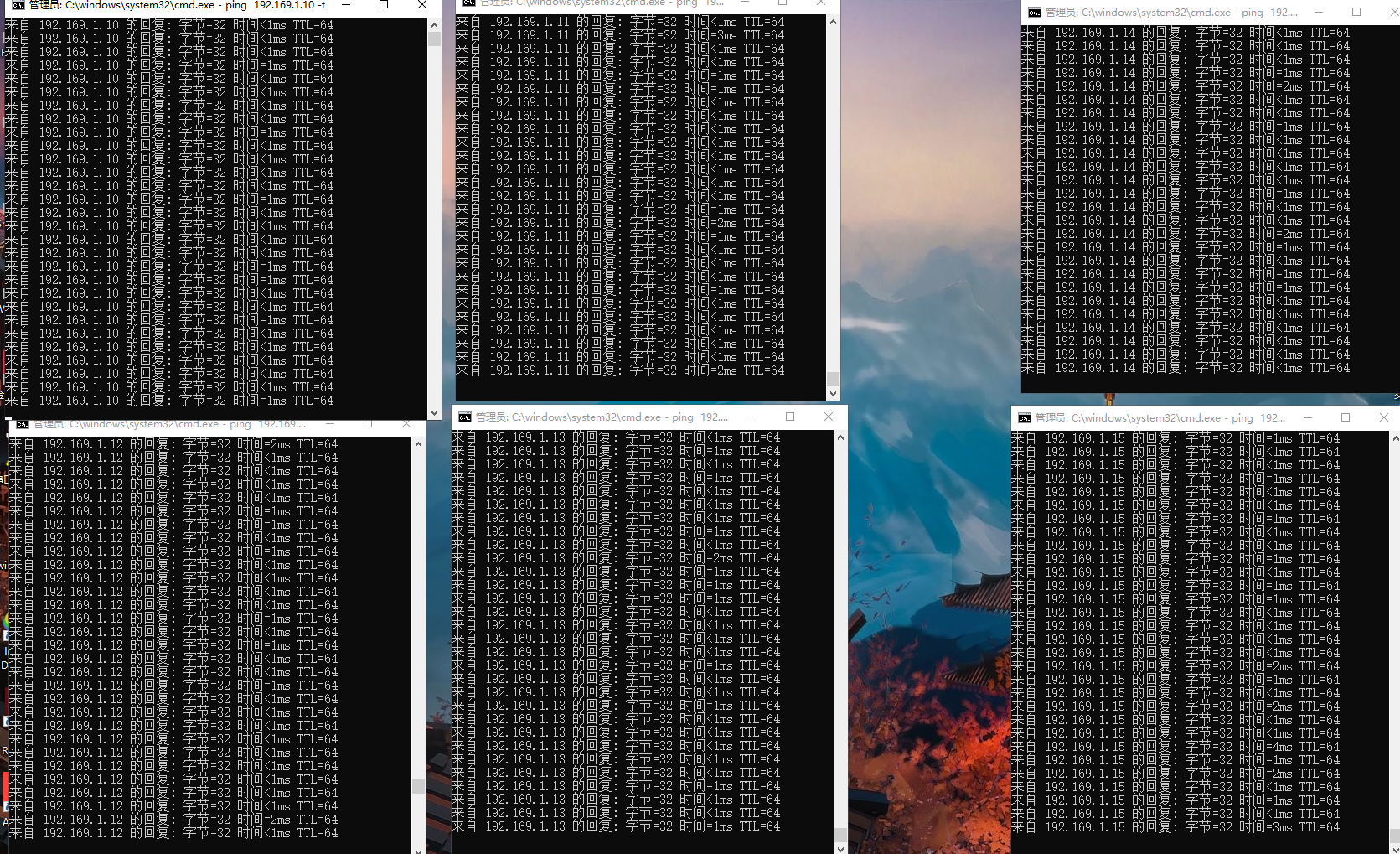
Task: Click cmd title icon of 192.169.1.12 window
Action: click(23, 424)
